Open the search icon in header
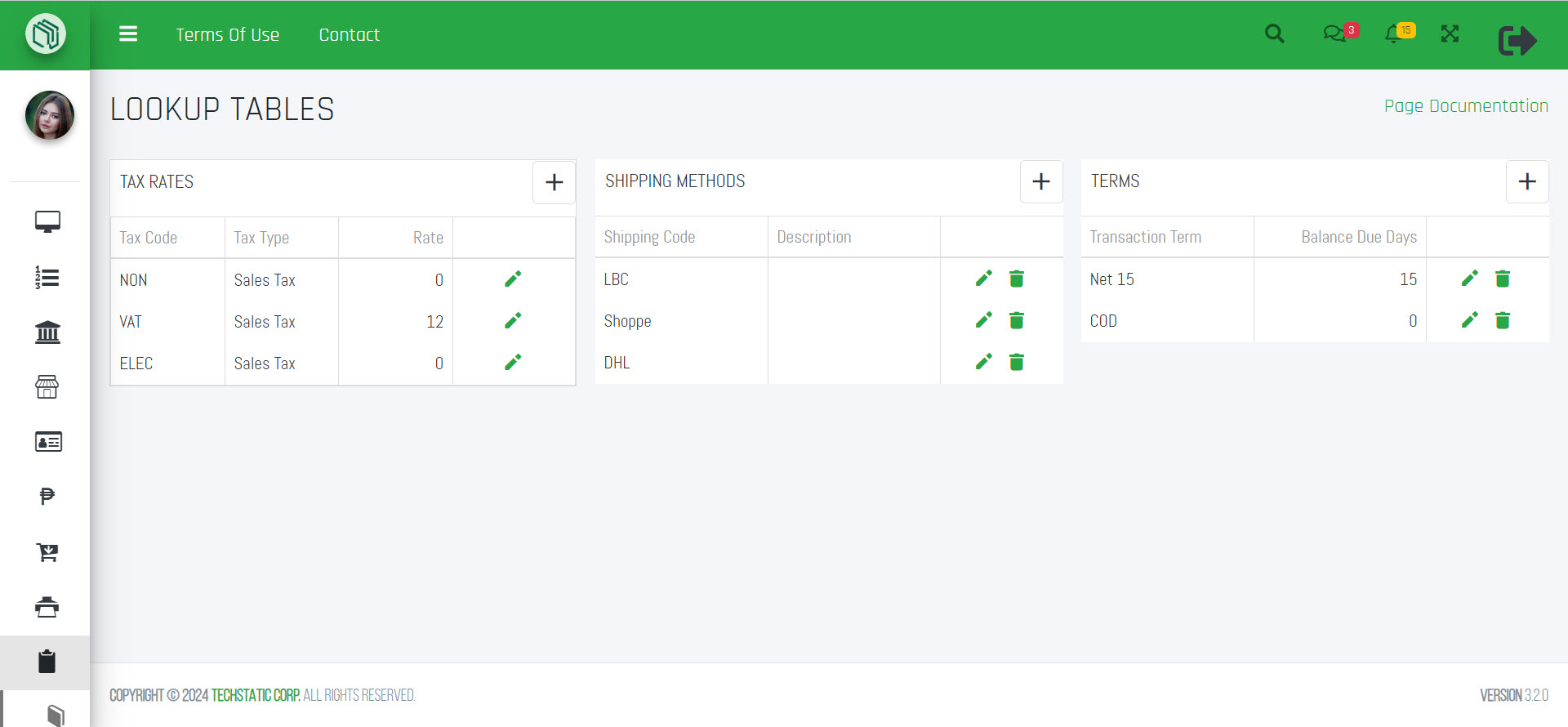 coord(1274,34)
